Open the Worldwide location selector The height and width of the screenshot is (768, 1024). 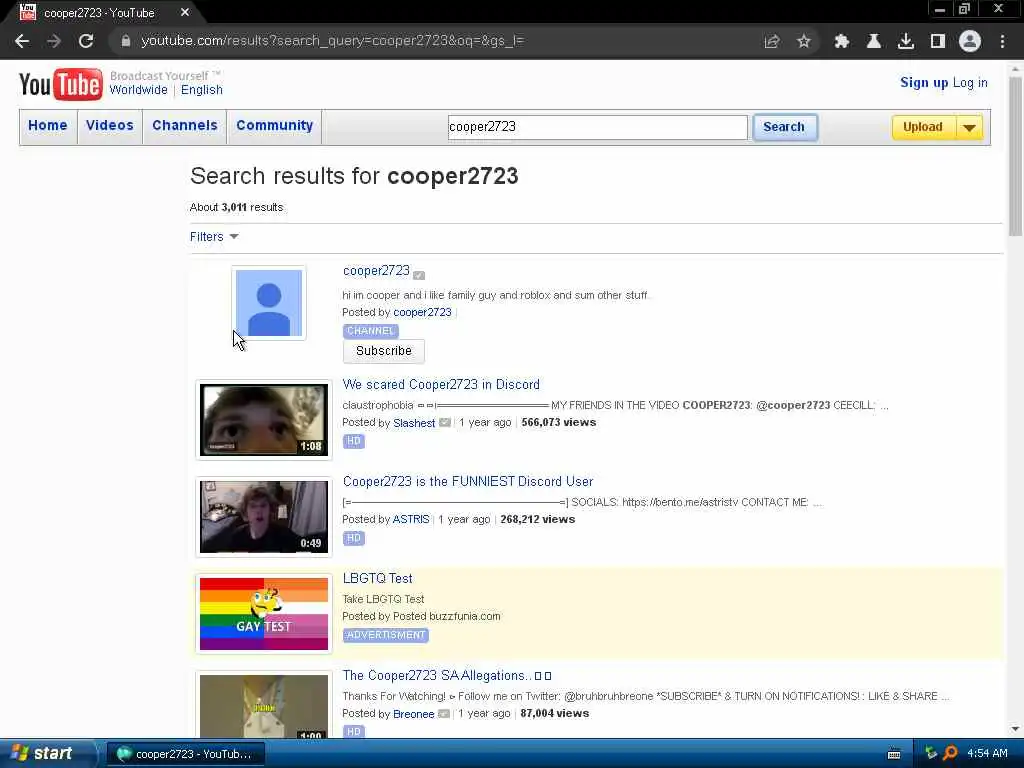[x=138, y=89]
